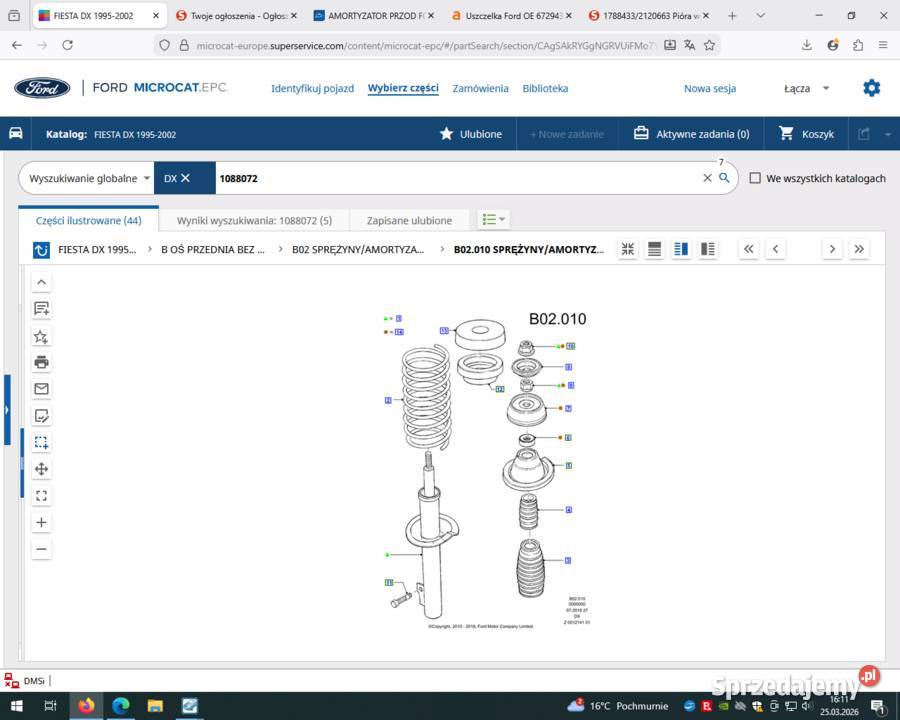
Task: Open the green list-view options dropdown
Action: 492,220
